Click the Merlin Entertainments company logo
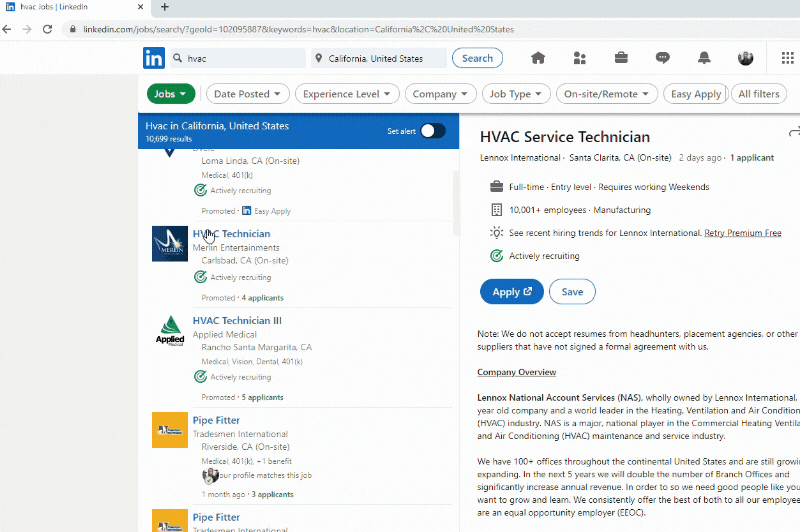Screen dimensions: 800x532 170,244
